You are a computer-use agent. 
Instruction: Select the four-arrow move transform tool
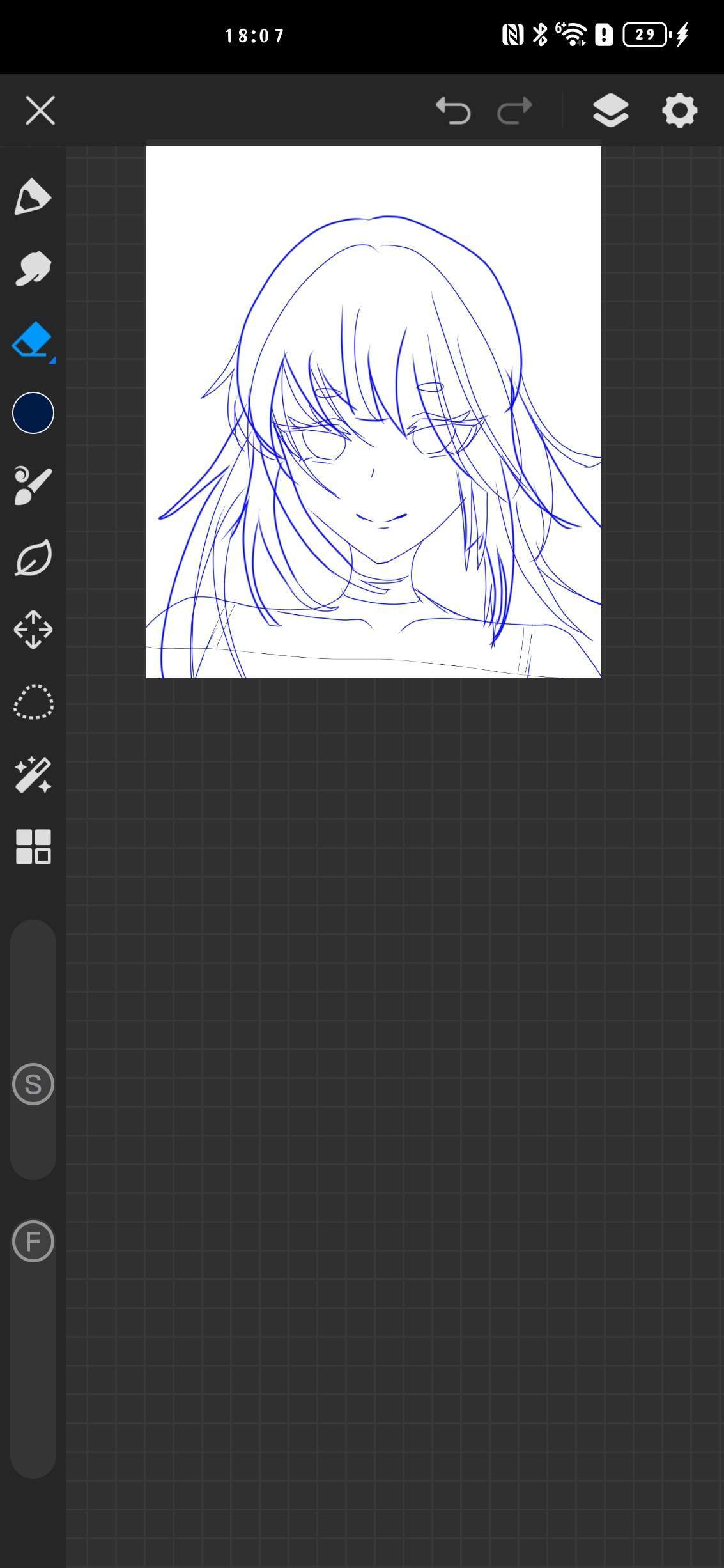coord(33,630)
